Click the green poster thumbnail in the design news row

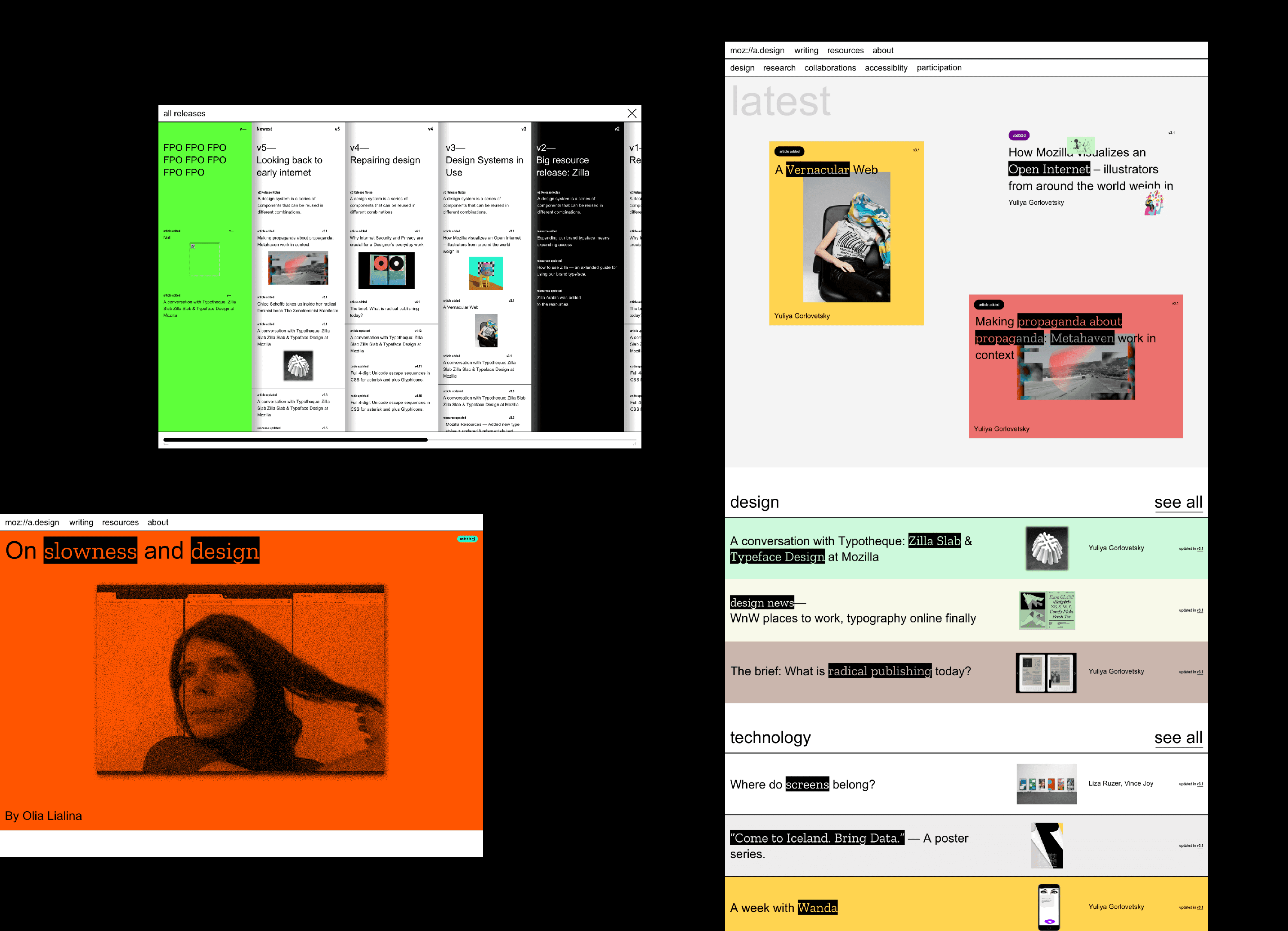(x=1047, y=610)
